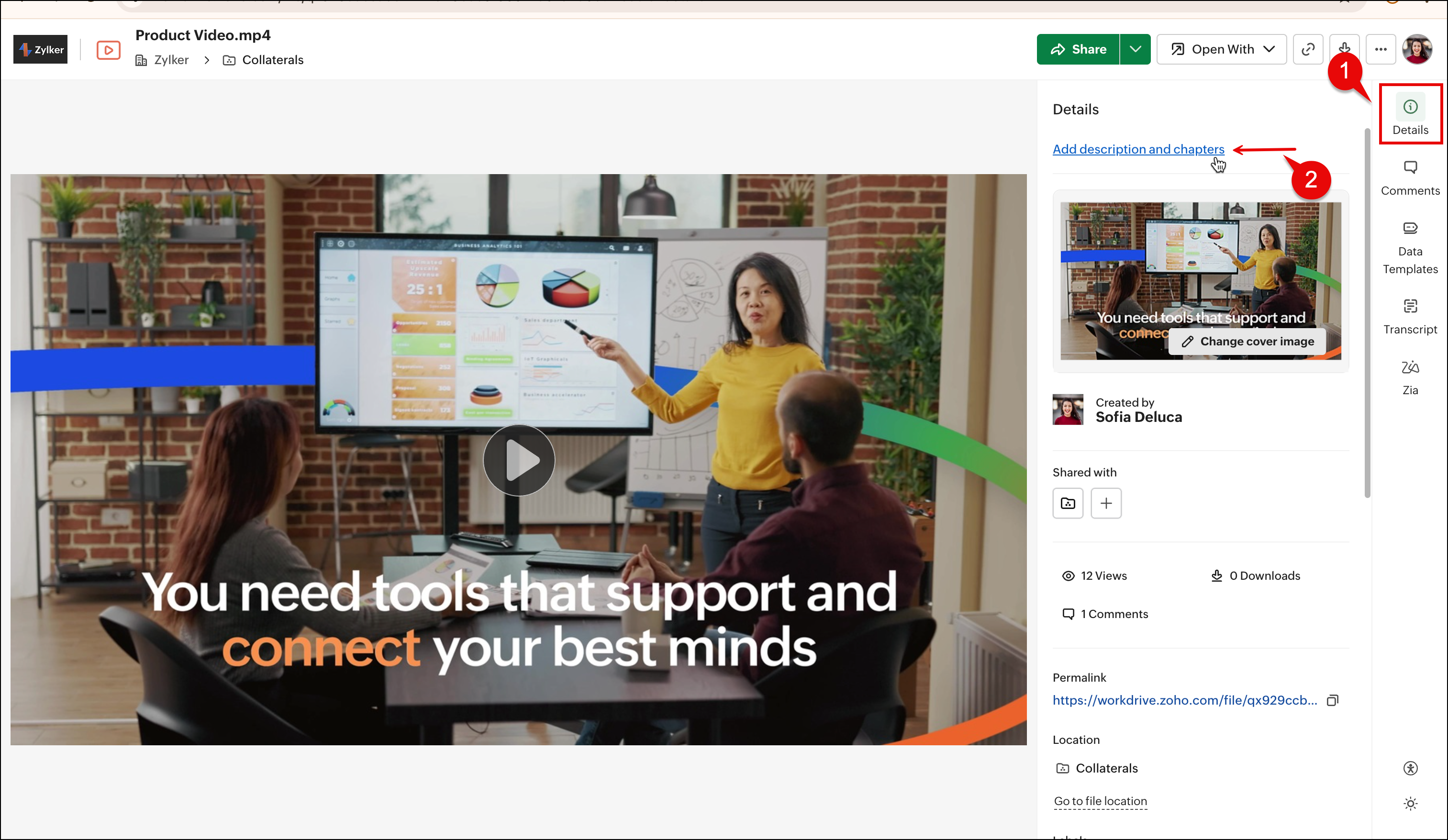Add a person with the plus button
Screen dimensions: 1448x840
click(1105, 503)
